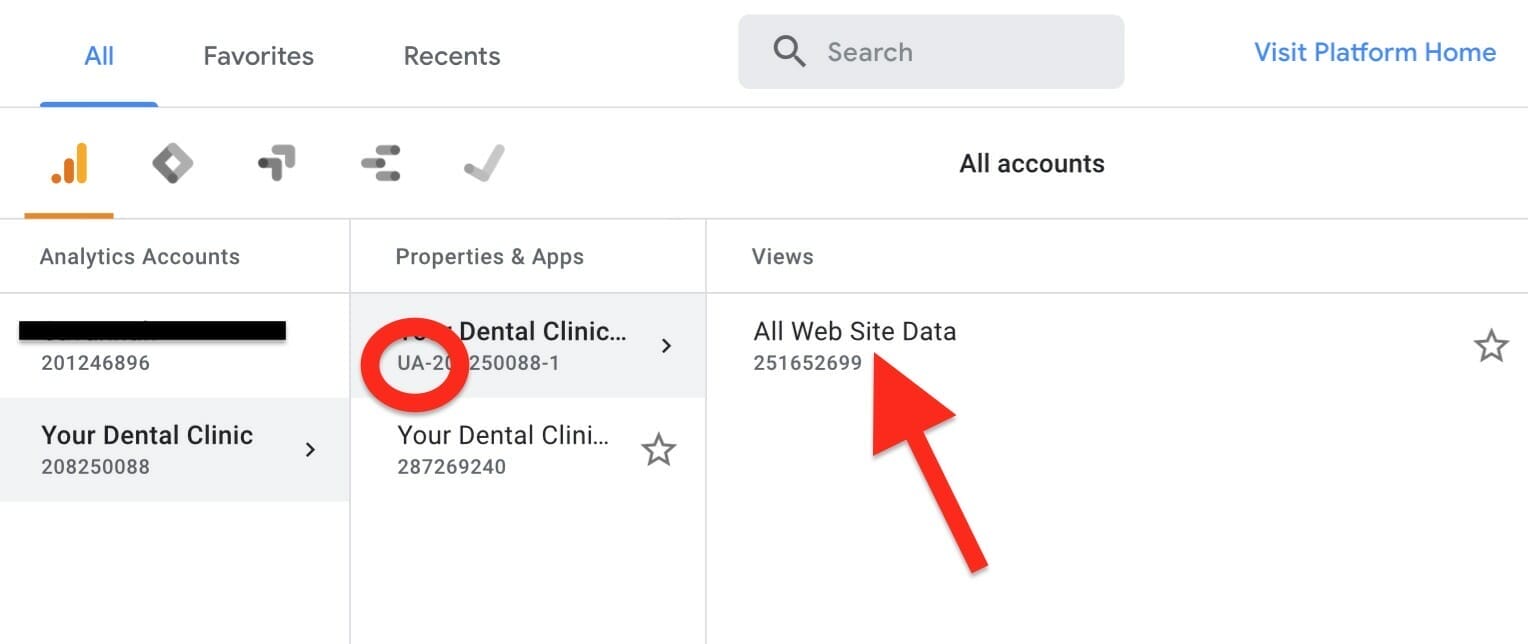Image resolution: width=1528 pixels, height=644 pixels.
Task: Open the Google Optimize product icon
Action: click(172, 163)
